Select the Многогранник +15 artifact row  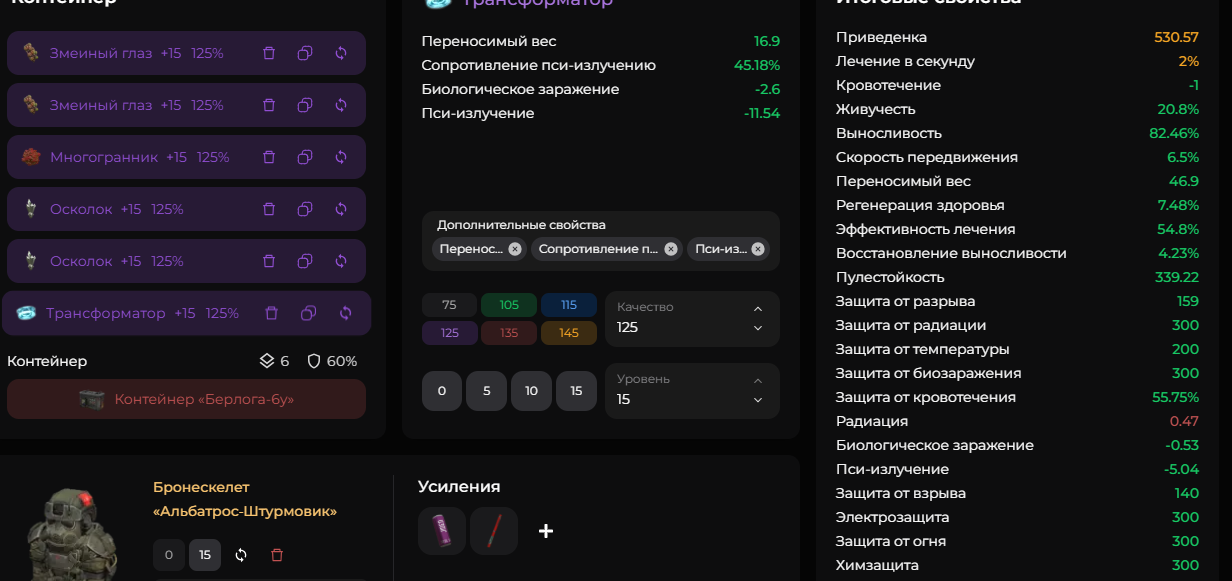point(186,157)
